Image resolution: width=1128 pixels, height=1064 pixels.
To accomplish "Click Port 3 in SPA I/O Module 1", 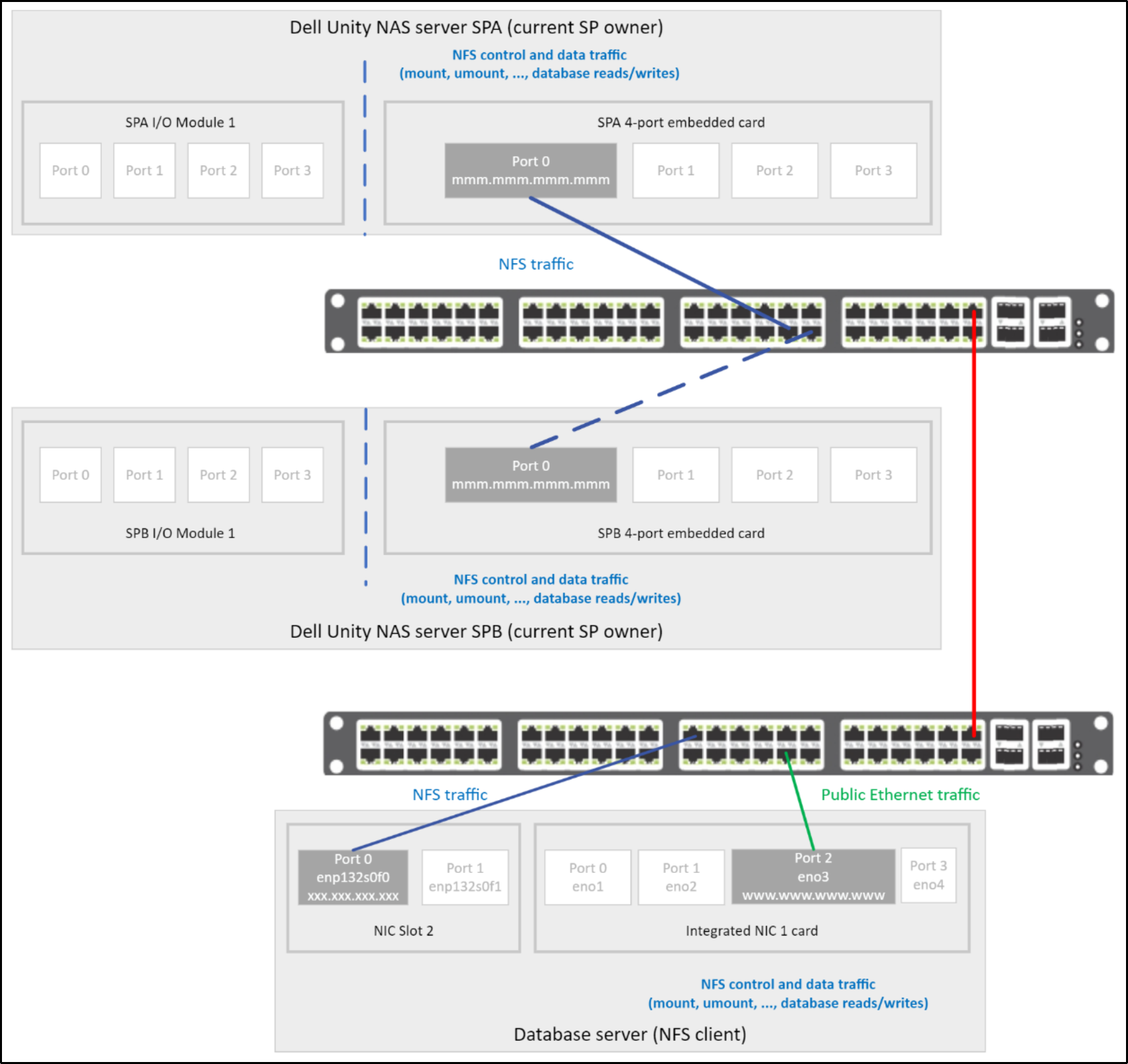I will (x=292, y=170).
